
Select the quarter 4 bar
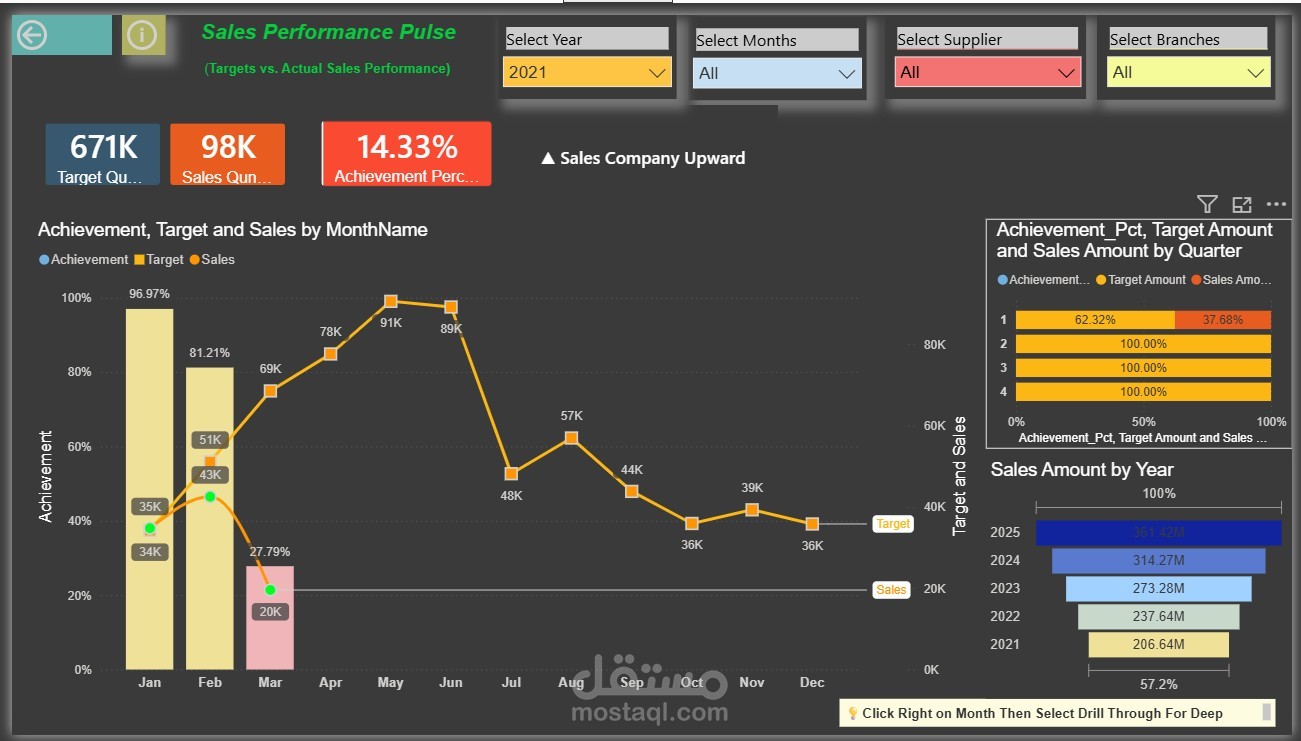point(1143,392)
